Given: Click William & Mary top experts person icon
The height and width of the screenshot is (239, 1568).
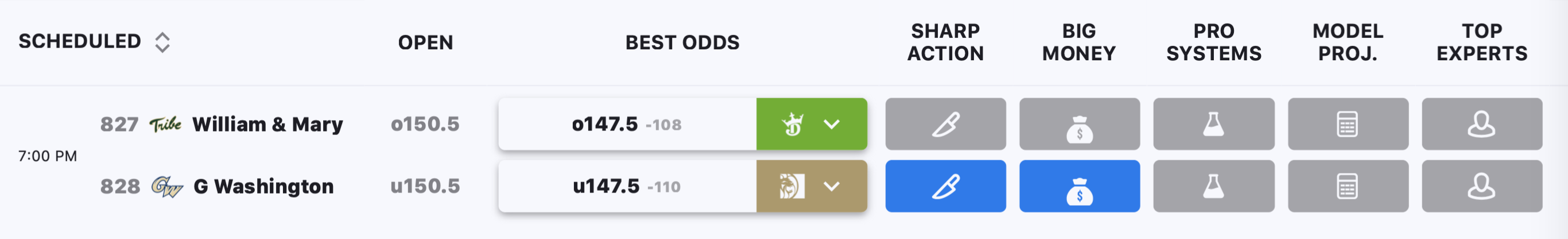Looking at the screenshot, I should 1481,124.
